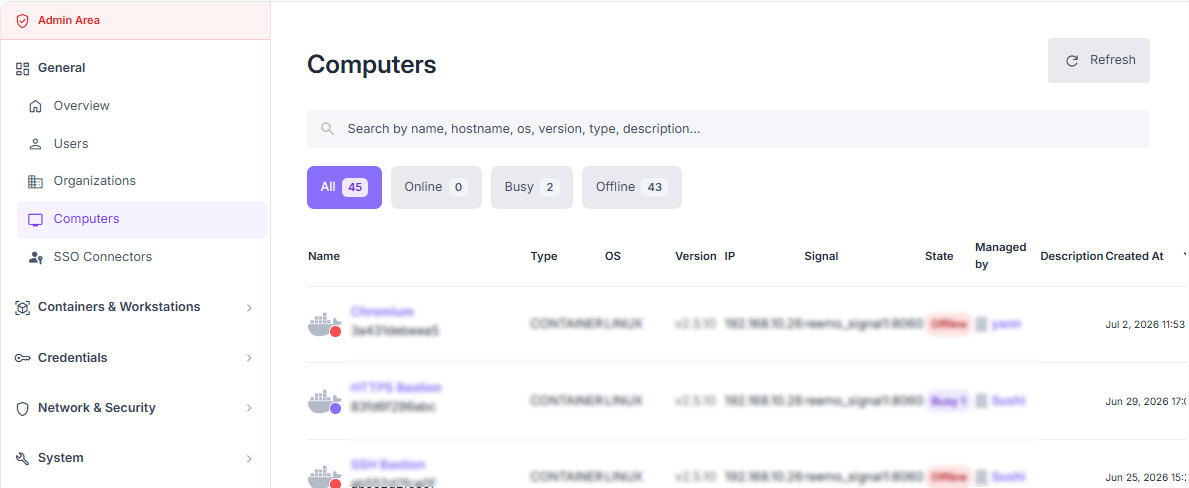Click the yann managed-by link

1006,324
